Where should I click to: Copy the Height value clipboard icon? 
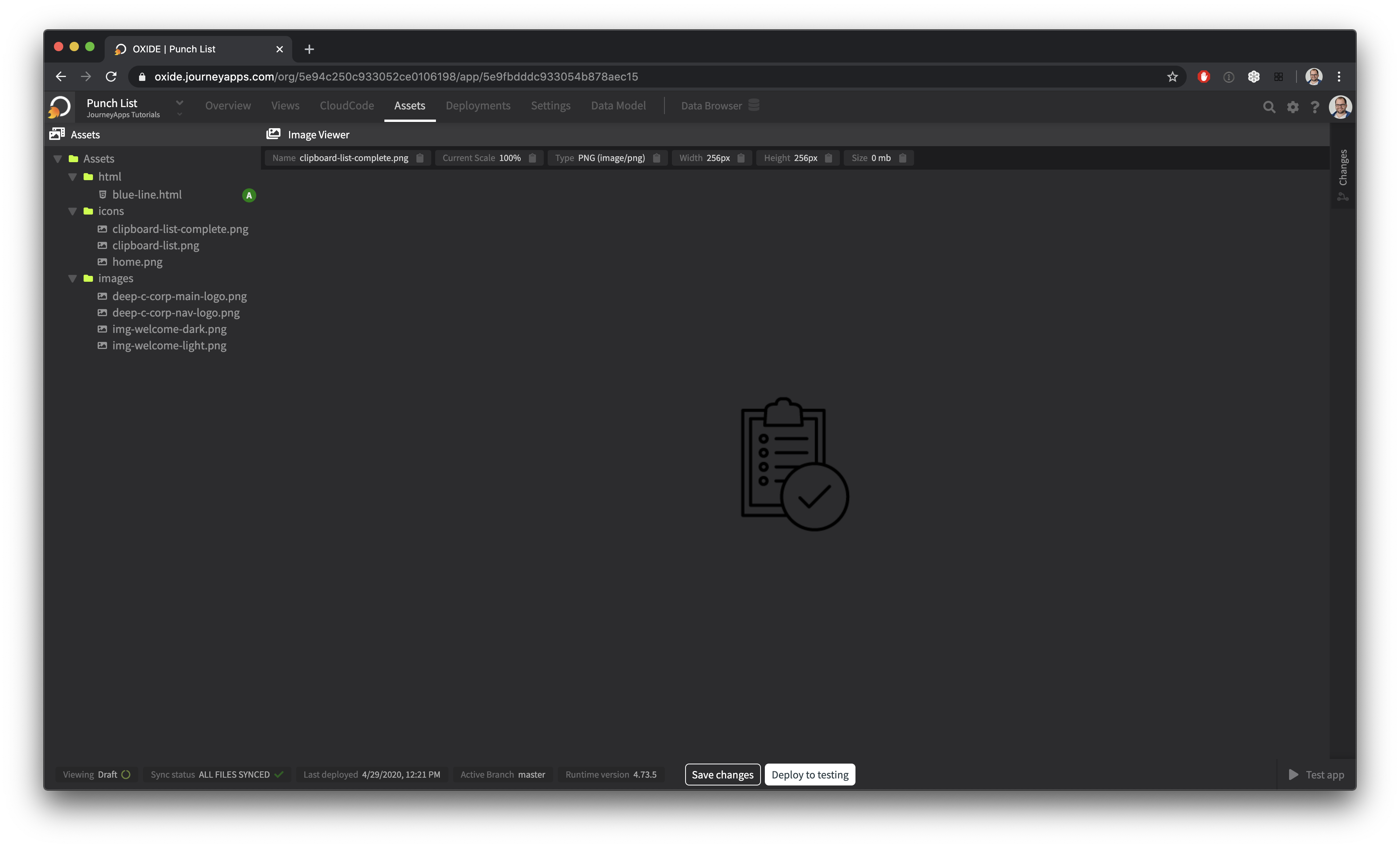[829, 158]
